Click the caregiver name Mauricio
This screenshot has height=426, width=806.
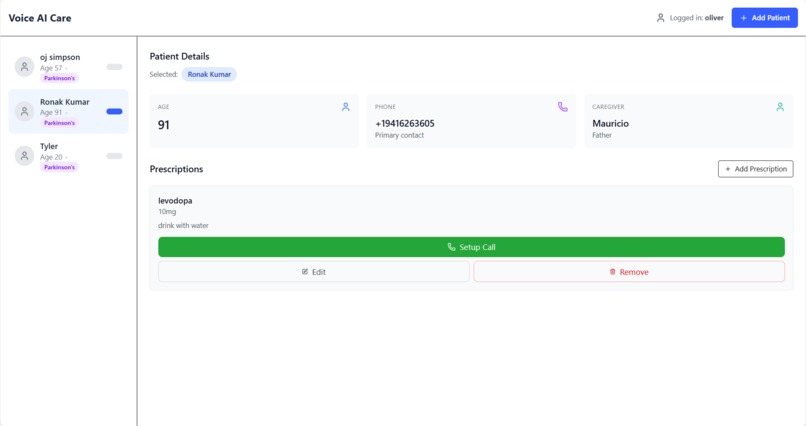point(610,123)
